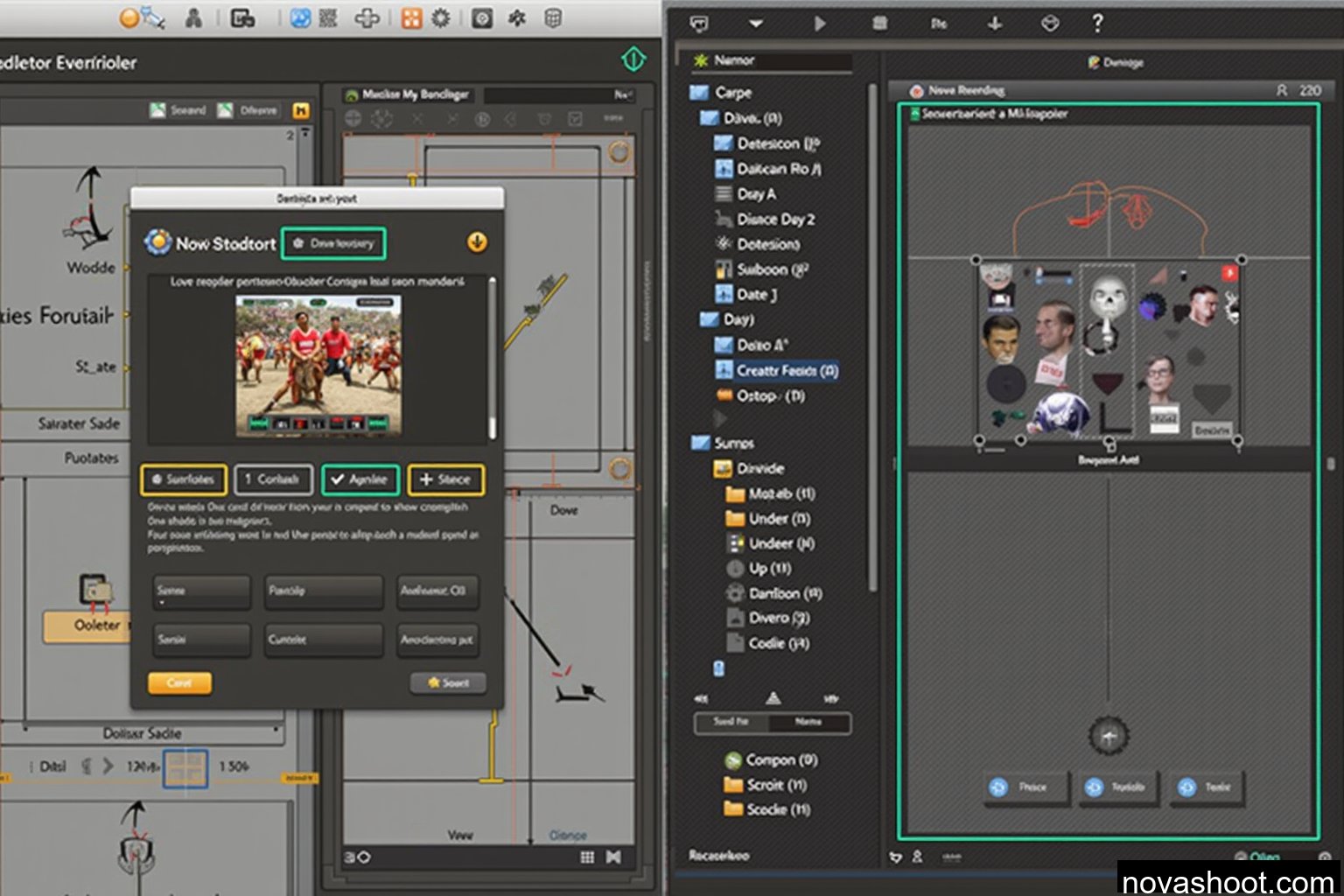Click the yellow download arrow in the dialog header

[477, 243]
